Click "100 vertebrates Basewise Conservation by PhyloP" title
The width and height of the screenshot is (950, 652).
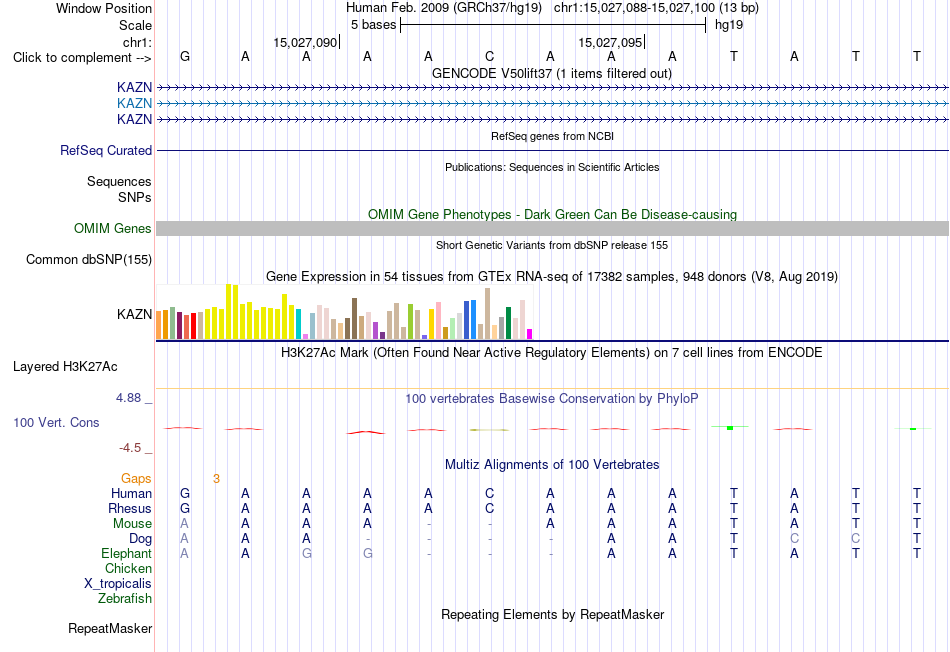coord(552,399)
